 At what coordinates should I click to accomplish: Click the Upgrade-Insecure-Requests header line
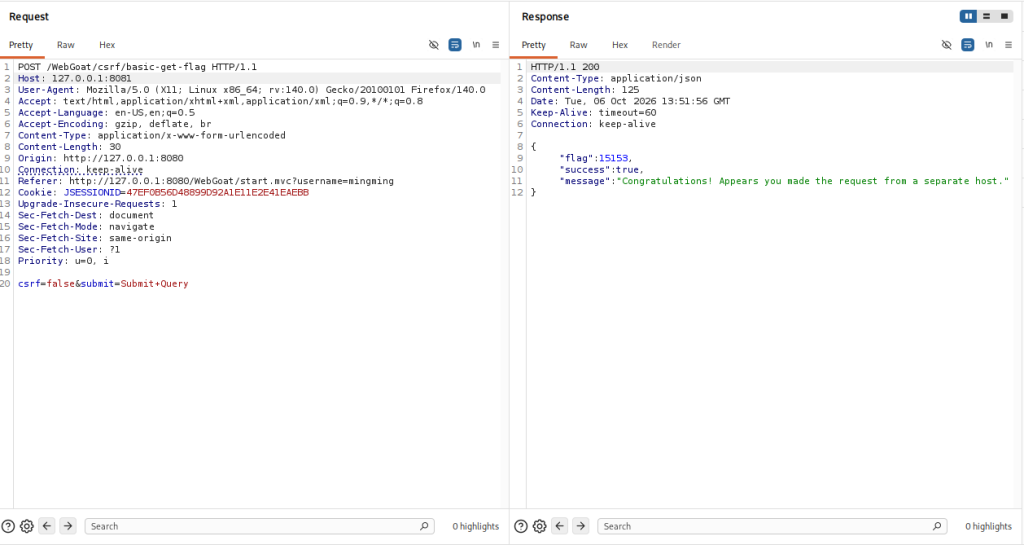coord(97,204)
